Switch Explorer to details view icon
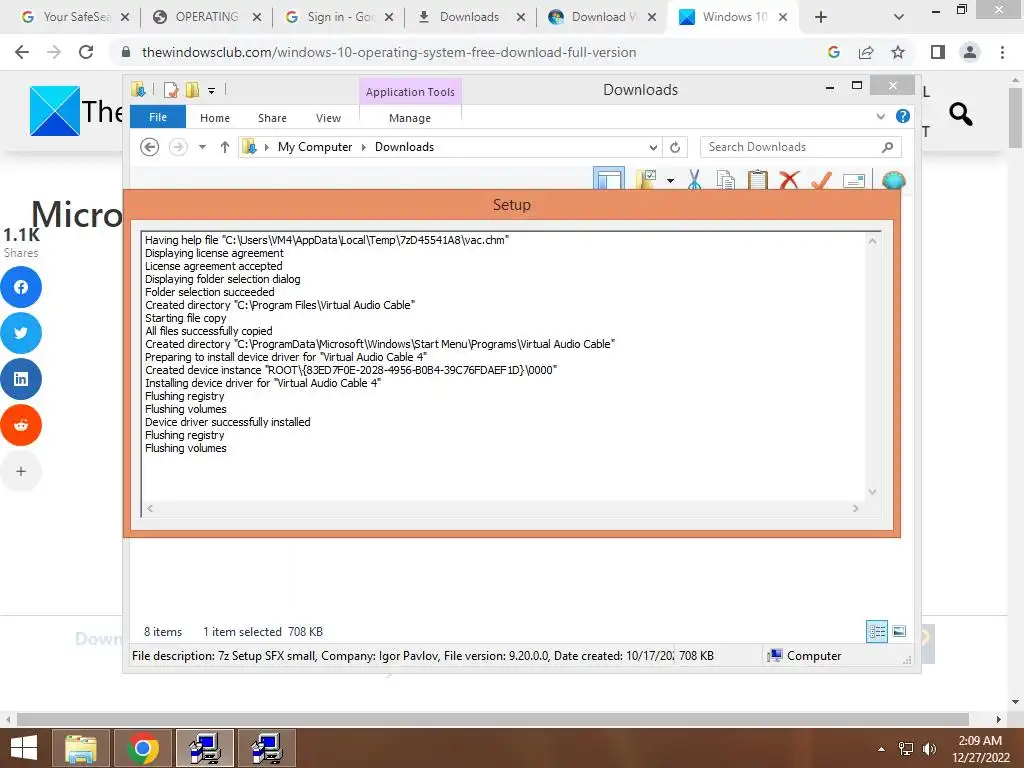The width and height of the screenshot is (1024, 768). coord(876,631)
